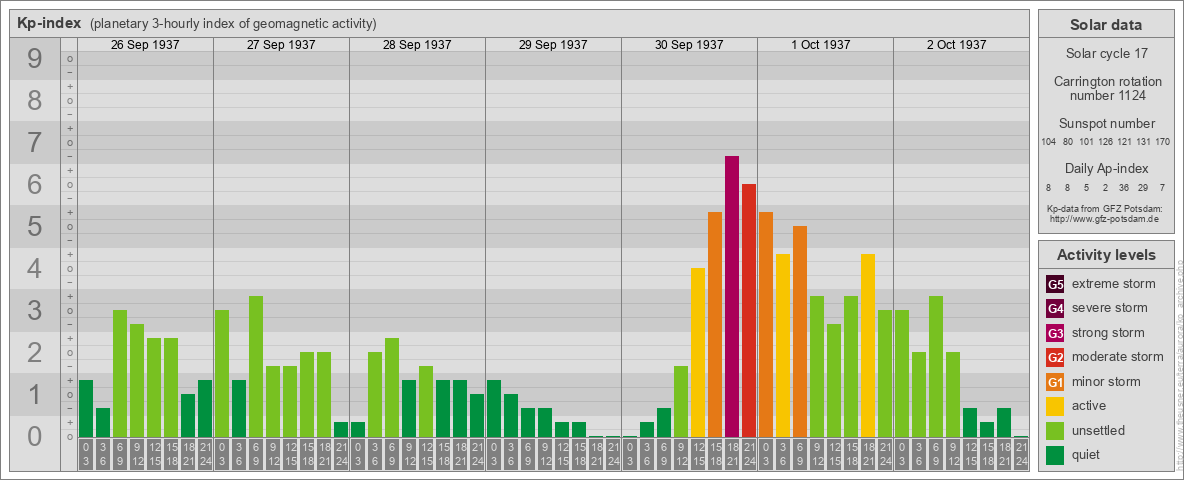Click the G5 extreme storm legend swatch
This screenshot has height=480, width=1184.
pyautogui.click(x=1055, y=284)
